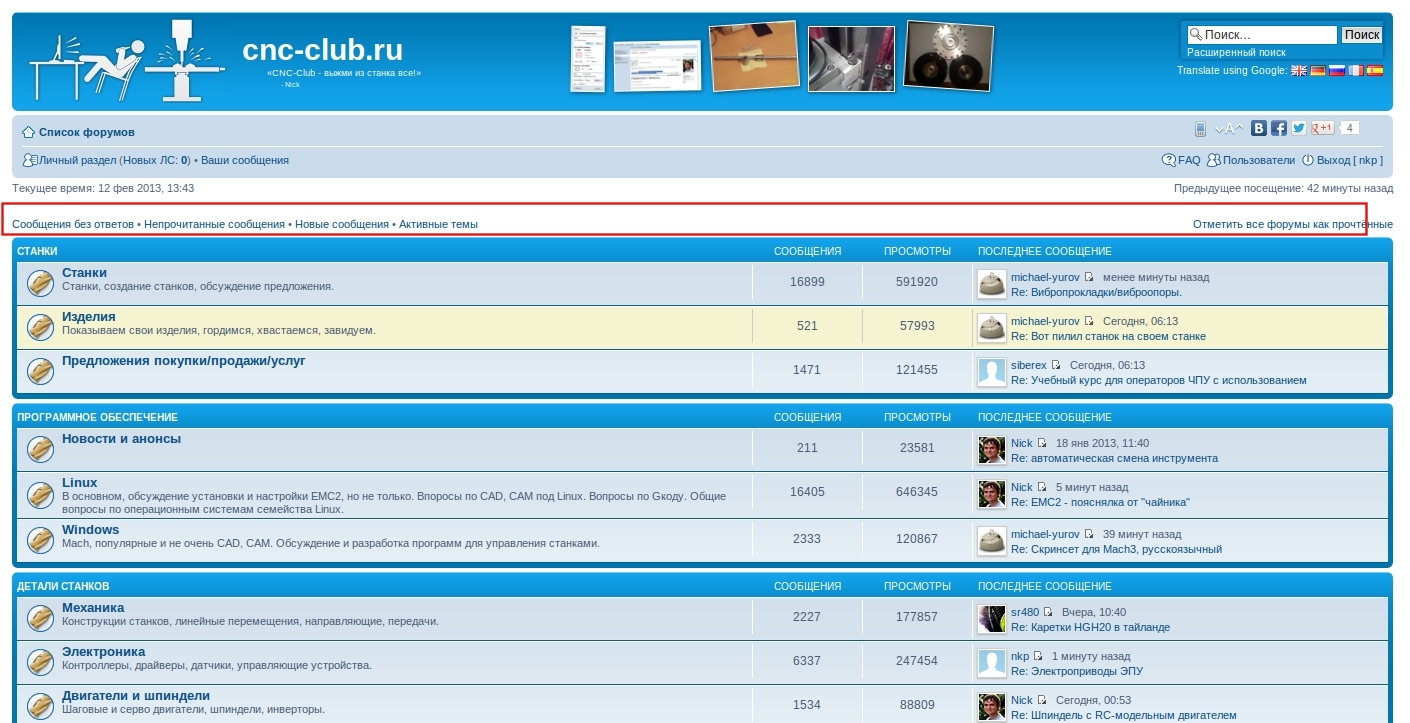Translate the page using the British flag
The width and height of the screenshot is (1410, 723).
click(x=1299, y=70)
